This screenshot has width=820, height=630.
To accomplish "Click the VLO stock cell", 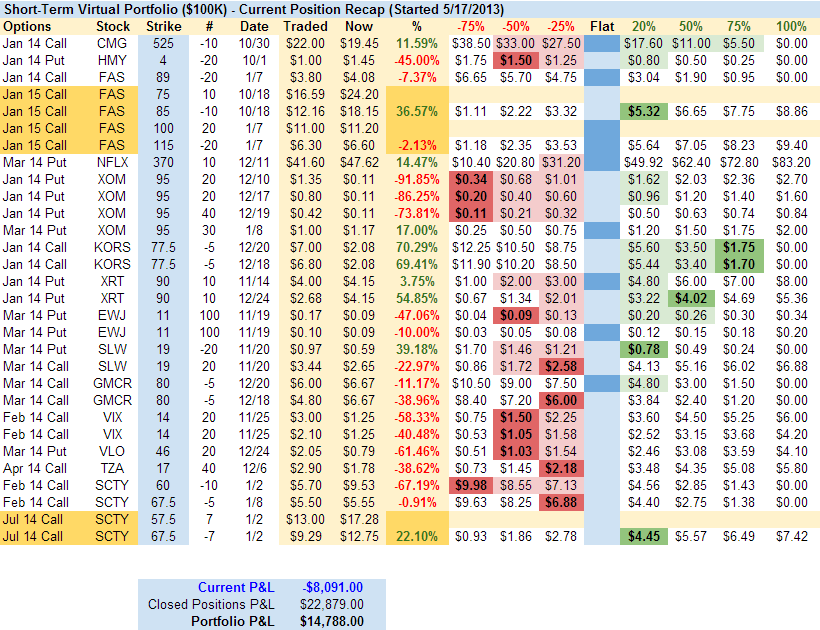I will [x=113, y=451].
